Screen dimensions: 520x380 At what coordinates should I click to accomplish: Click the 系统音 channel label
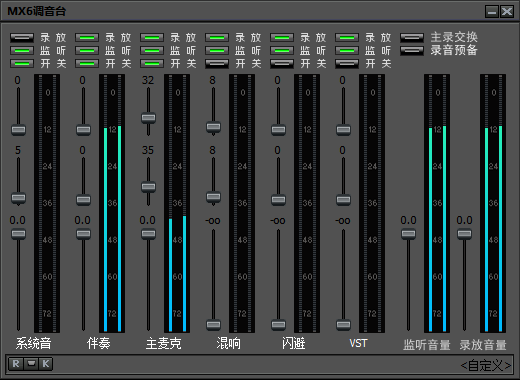[33, 344]
